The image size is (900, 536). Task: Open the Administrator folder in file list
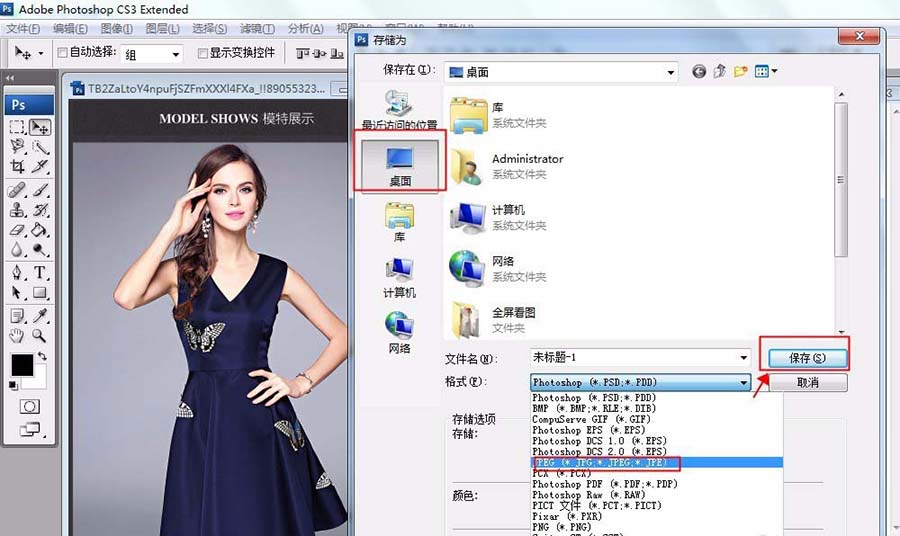point(527,159)
